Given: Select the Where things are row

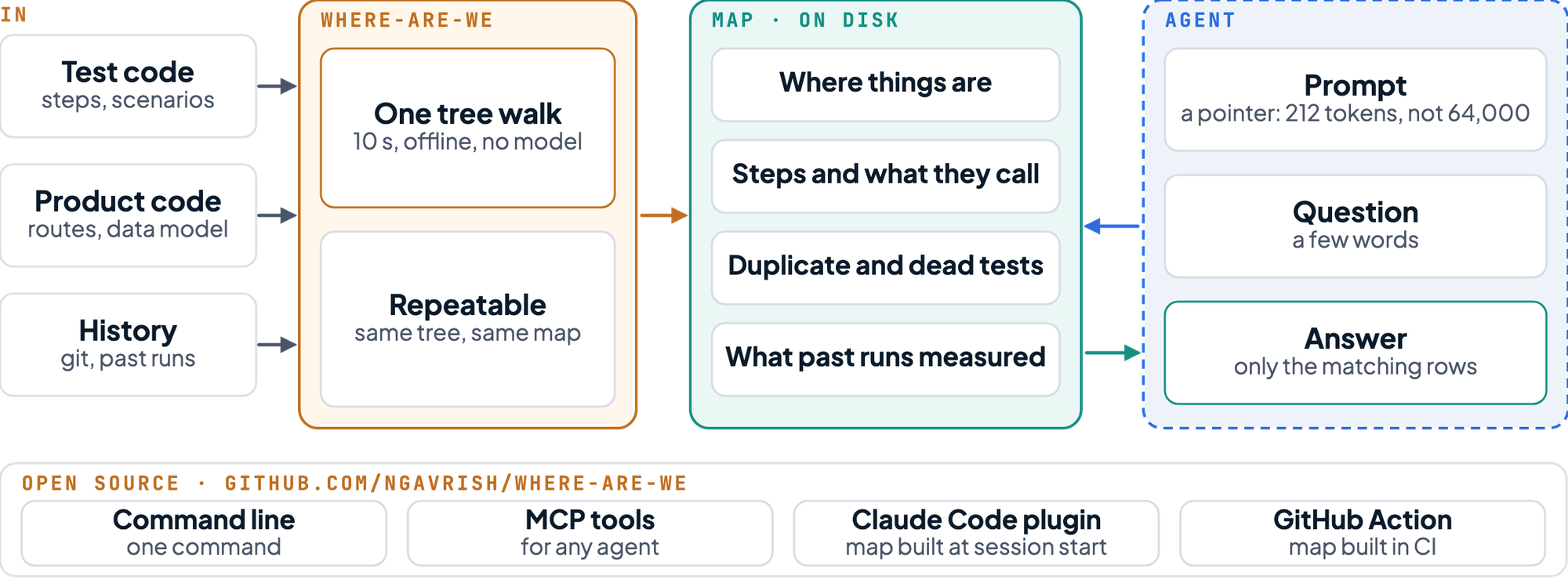Looking at the screenshot, I should point(885,85).
